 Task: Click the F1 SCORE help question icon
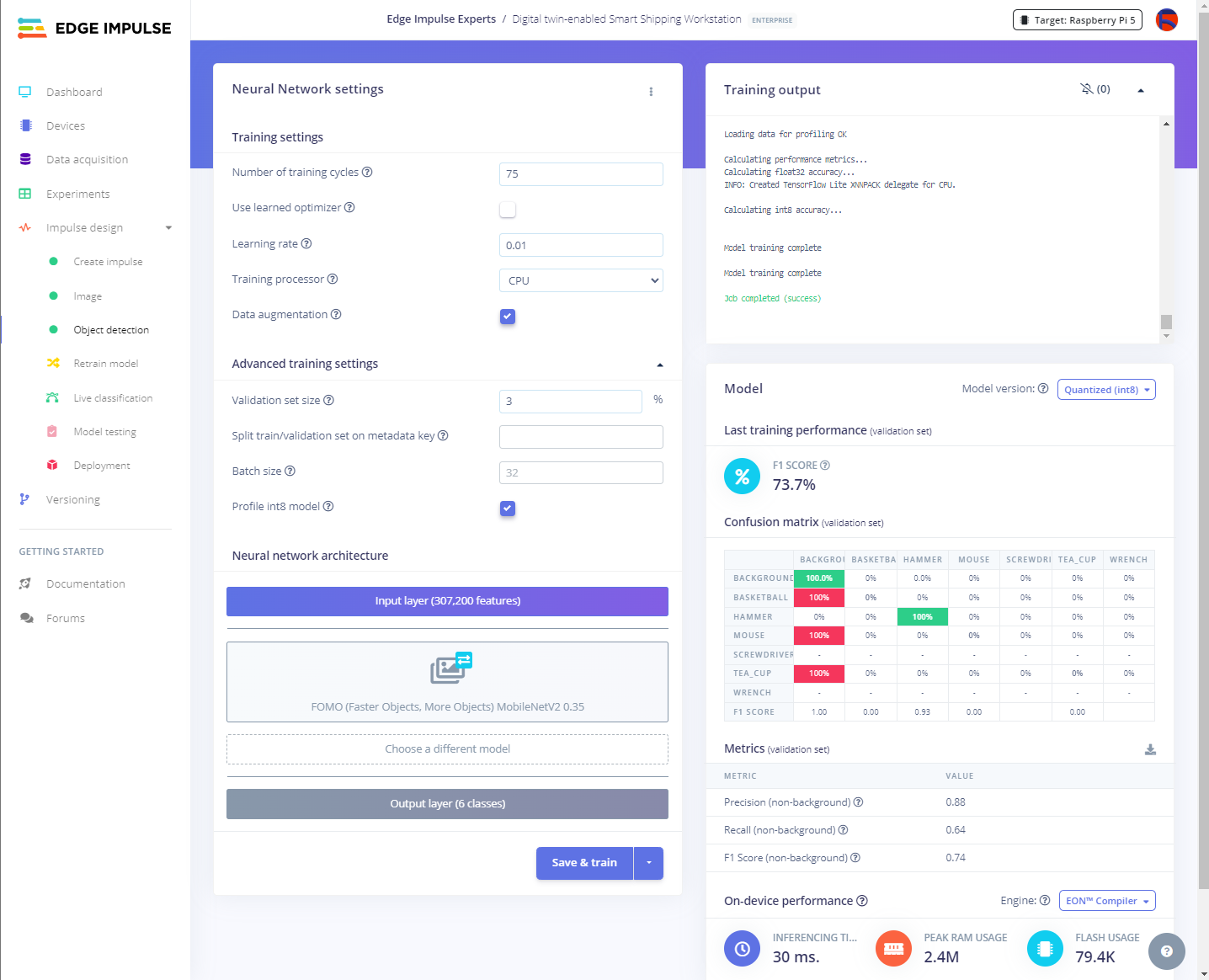(x=825, y=466)
